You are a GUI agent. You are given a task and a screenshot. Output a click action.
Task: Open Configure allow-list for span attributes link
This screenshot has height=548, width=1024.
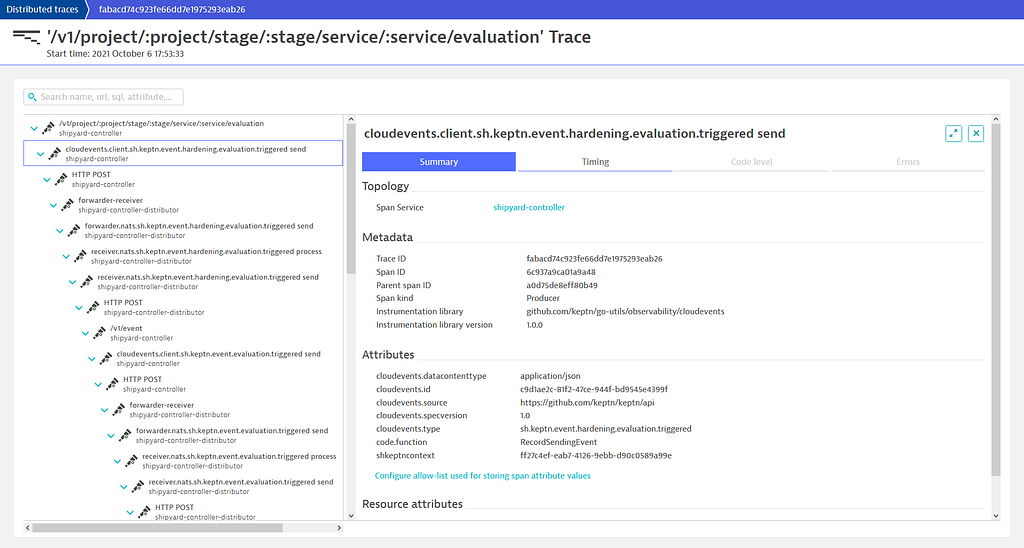coord(483,475)
